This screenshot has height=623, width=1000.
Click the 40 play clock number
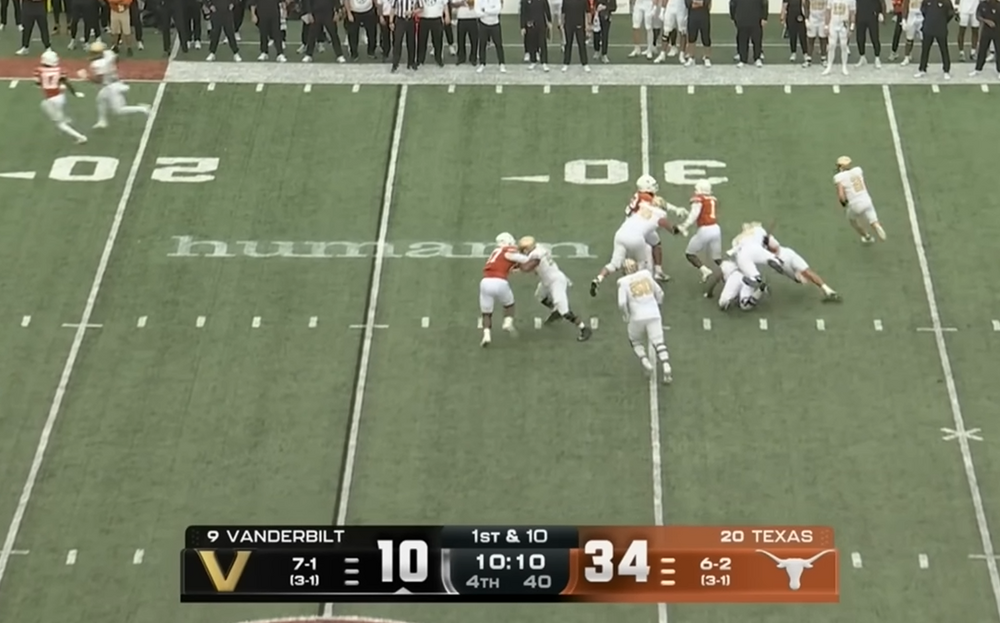[x=537, y=582]
